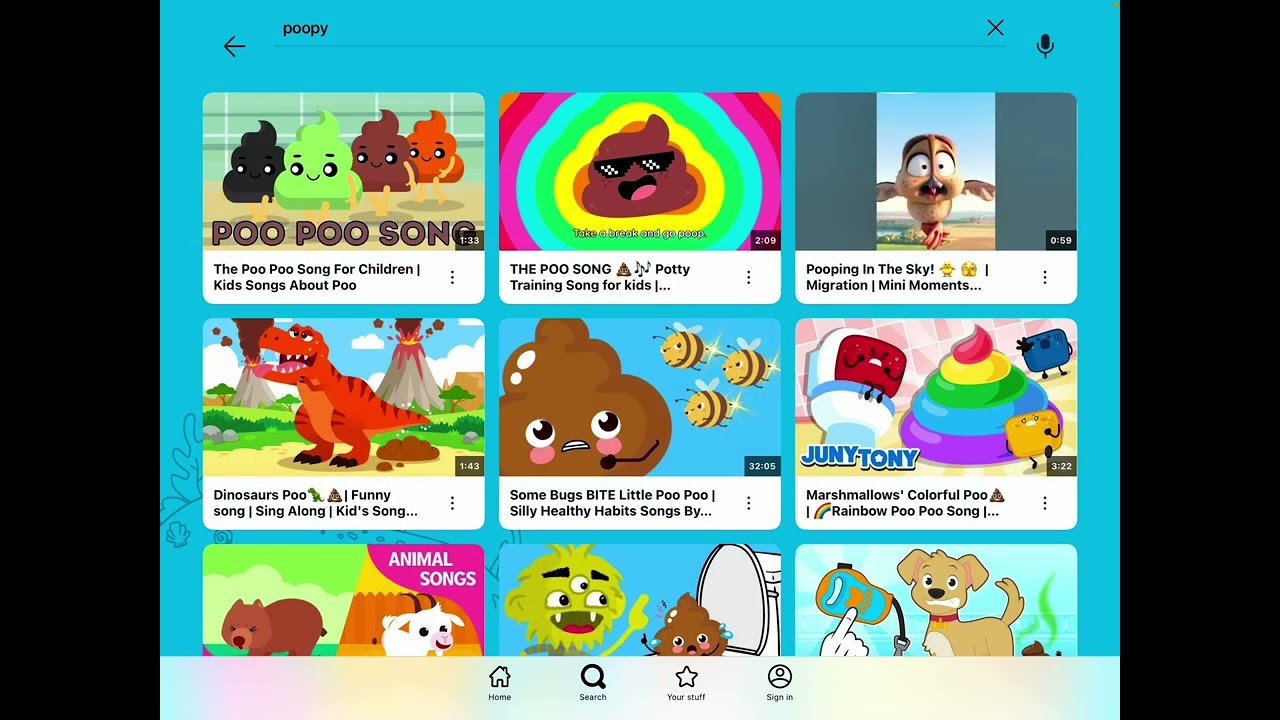Image resolution: width=1280 pixels, height=720 pixels.
Task: Go back using the left arrow icon
Action: click(234, 46)
